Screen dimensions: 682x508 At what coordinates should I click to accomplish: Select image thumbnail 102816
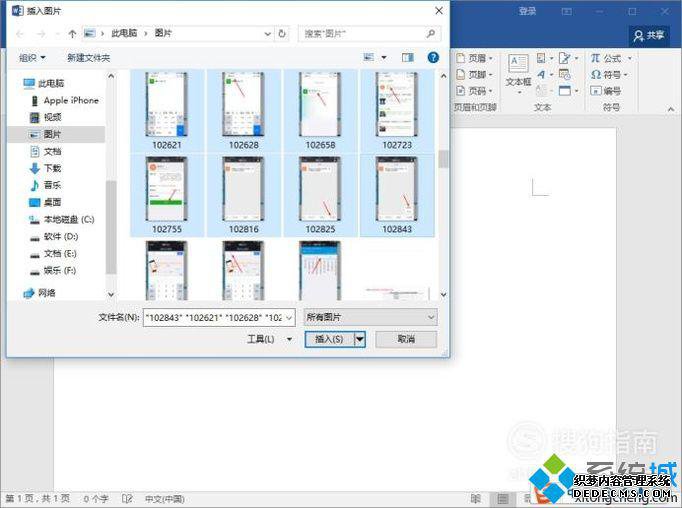click(244, 195)
